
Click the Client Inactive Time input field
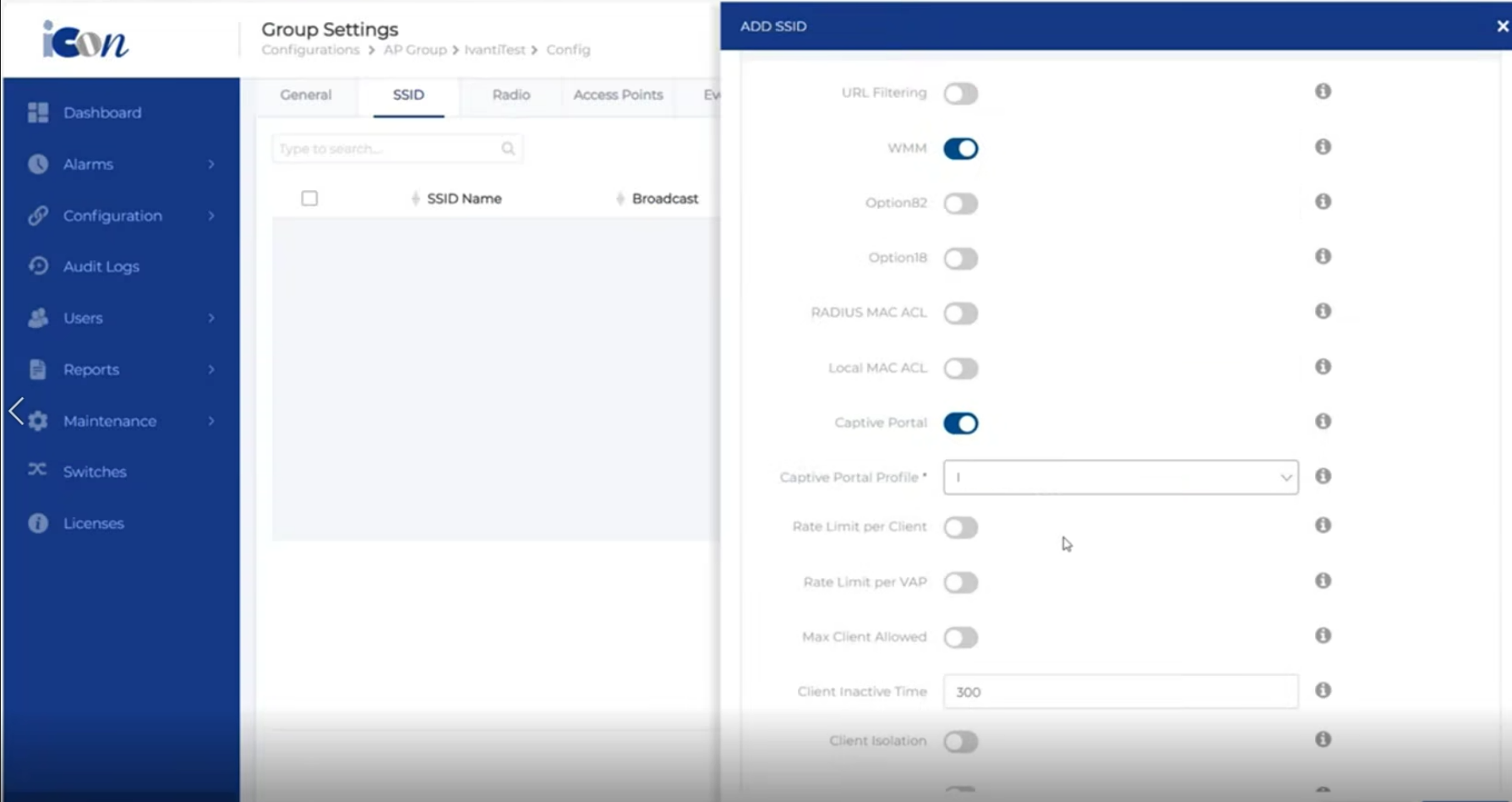coord(1120,691)
